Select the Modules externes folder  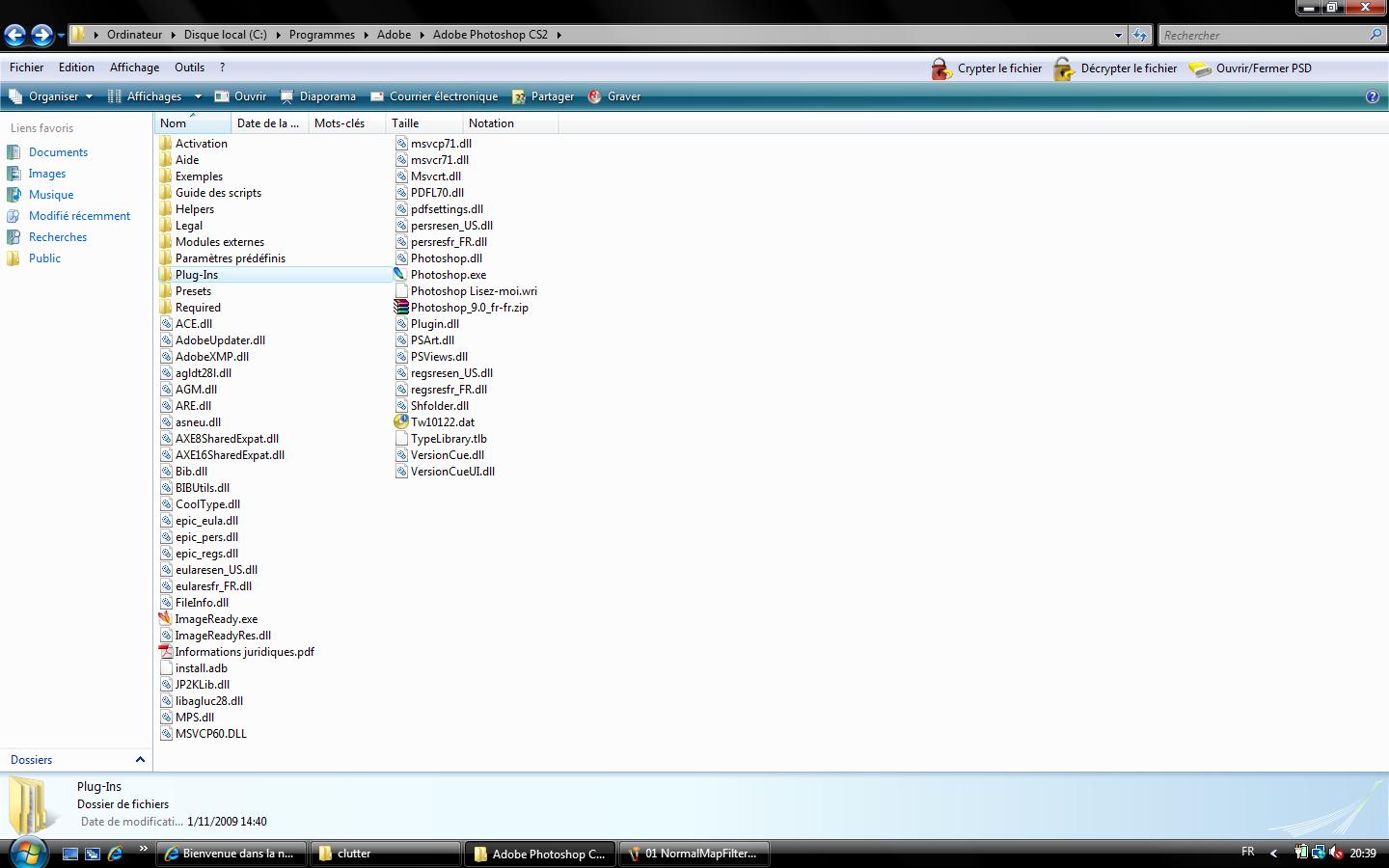211,242
